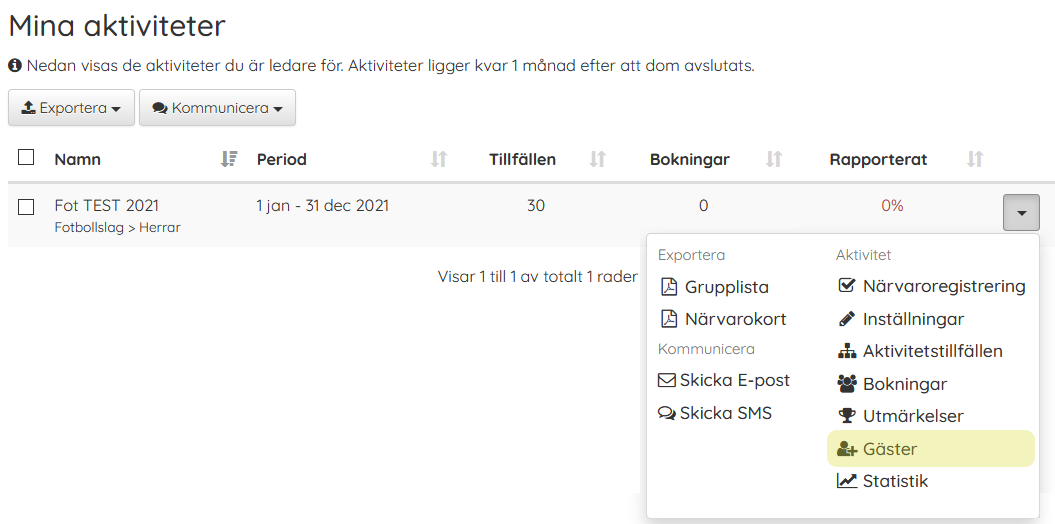Choose Bokningar in the activity menu
Image resolution: width=1055 pixels, height=524 pixels.
point(904,384)
